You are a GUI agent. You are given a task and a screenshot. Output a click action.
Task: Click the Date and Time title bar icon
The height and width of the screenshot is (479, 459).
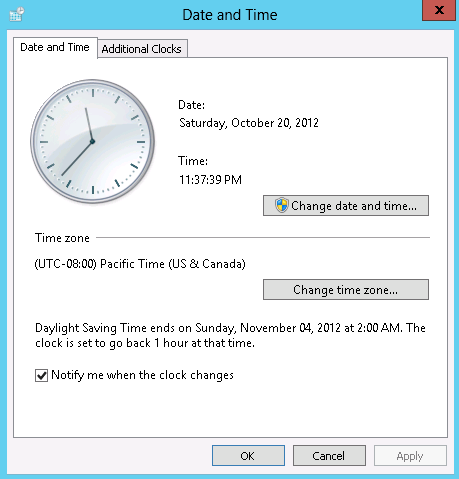(17, 15)
